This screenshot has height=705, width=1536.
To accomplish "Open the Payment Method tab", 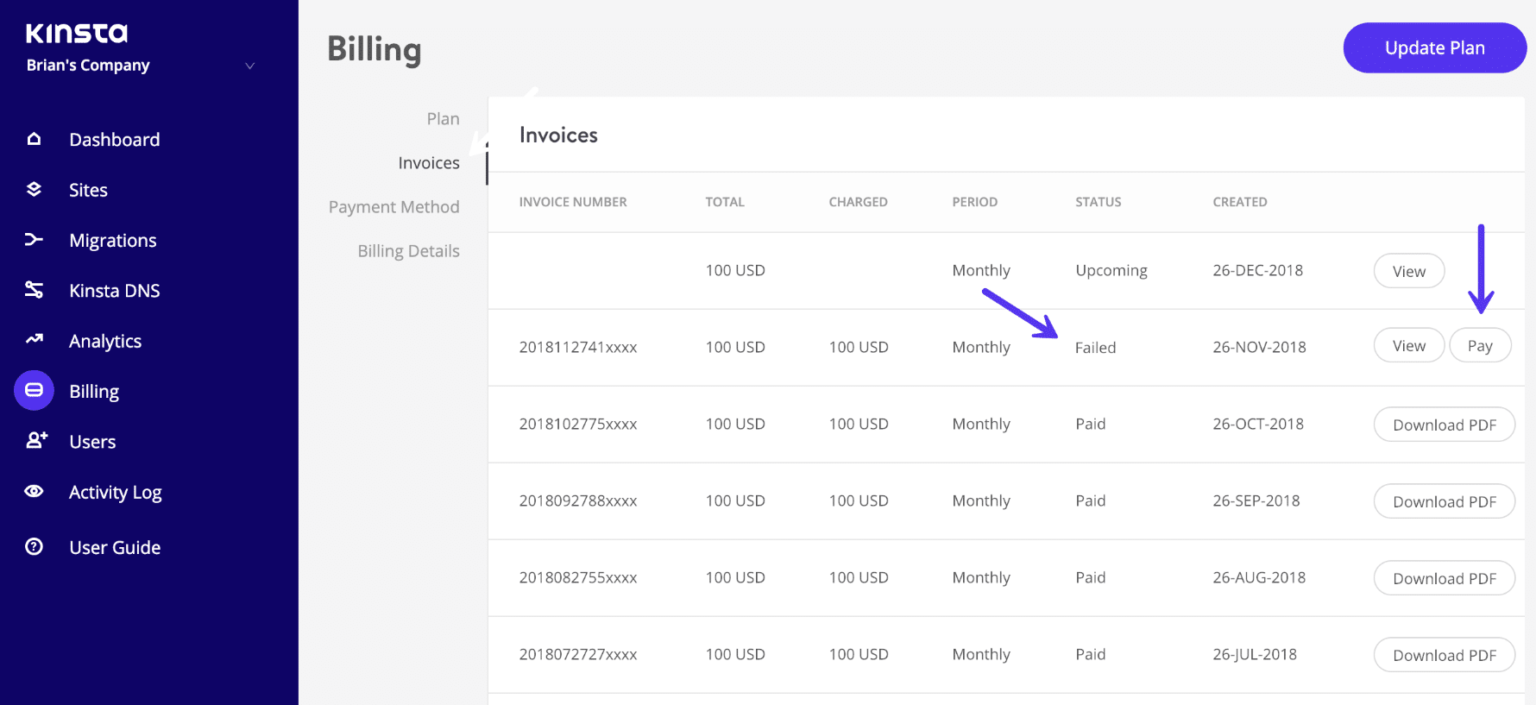I will click(394, 206).
